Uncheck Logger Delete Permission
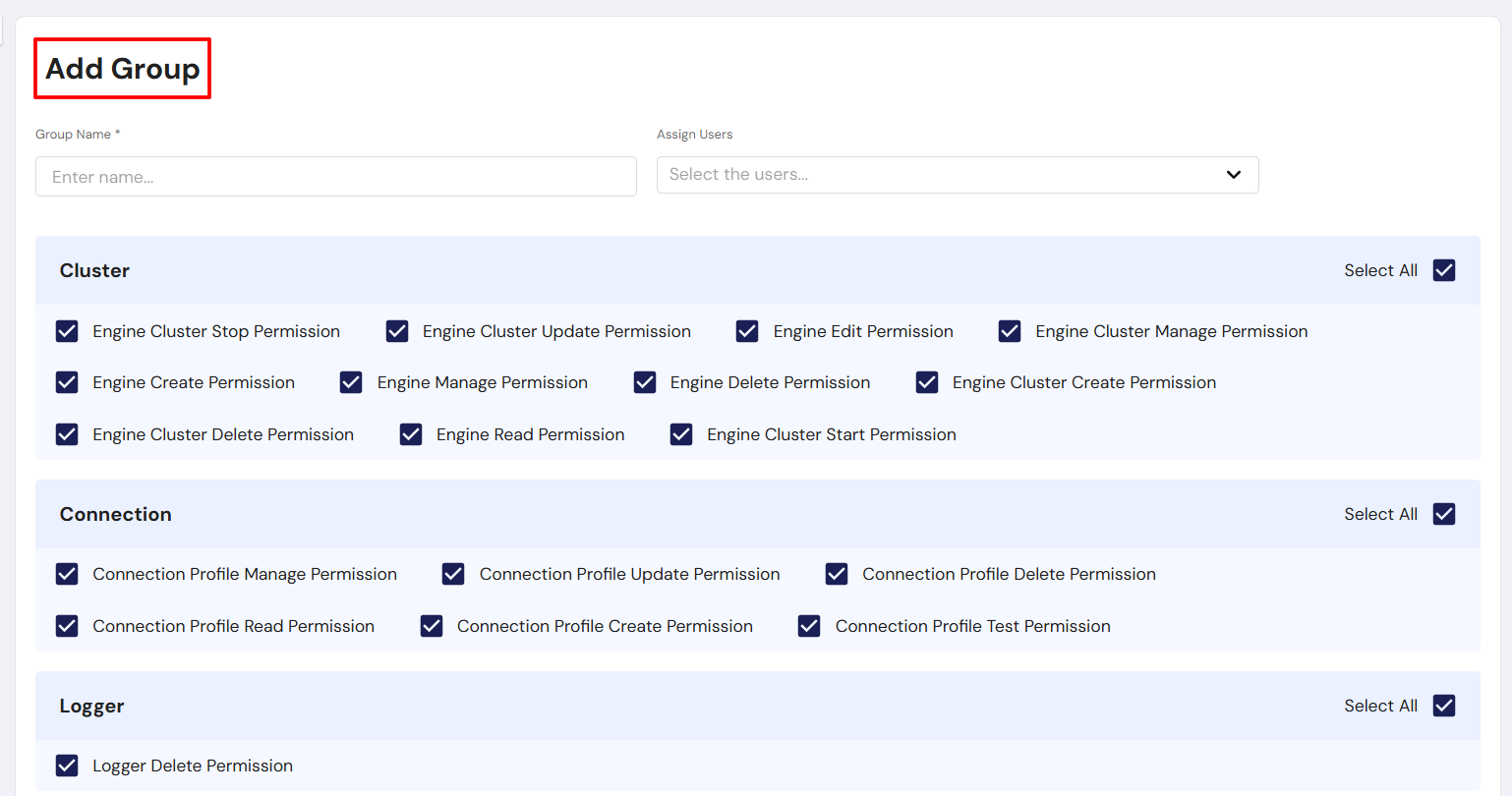This screenshot has height=796, width=1512. point(67,766)
